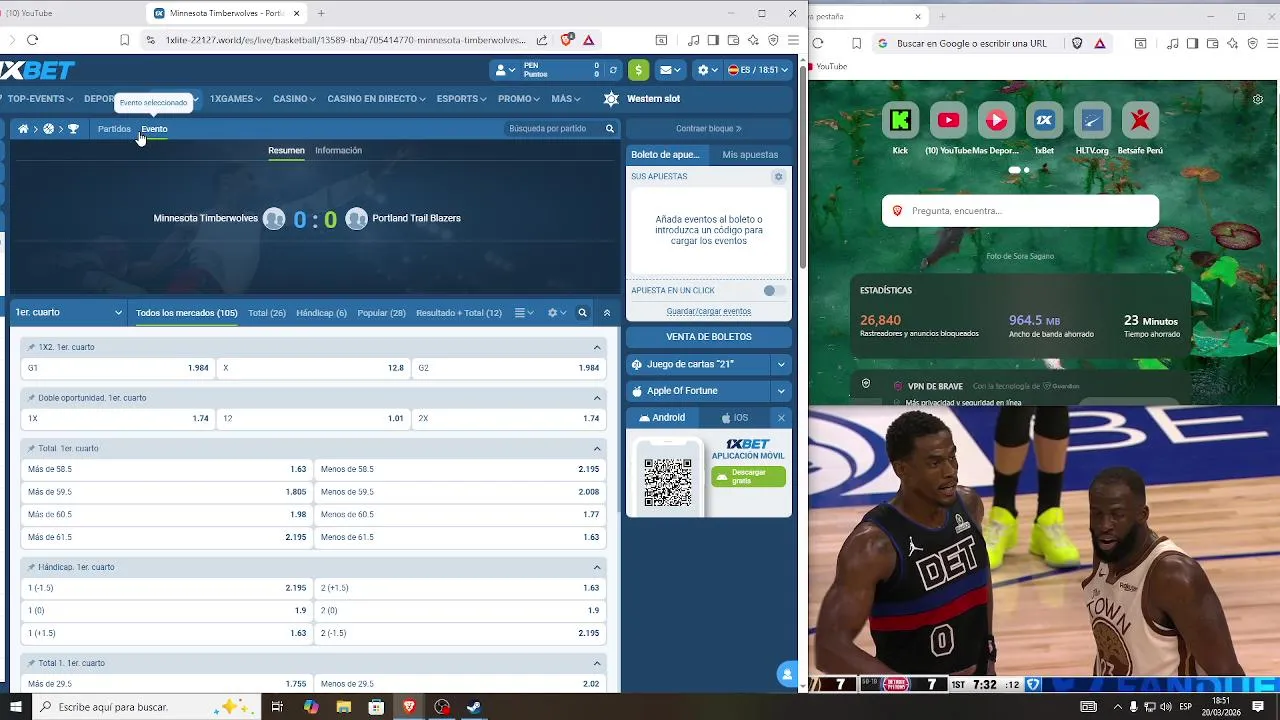Open the Mas Deportes shortcut tile
The image size is (1280, 720).
point(996,120)
